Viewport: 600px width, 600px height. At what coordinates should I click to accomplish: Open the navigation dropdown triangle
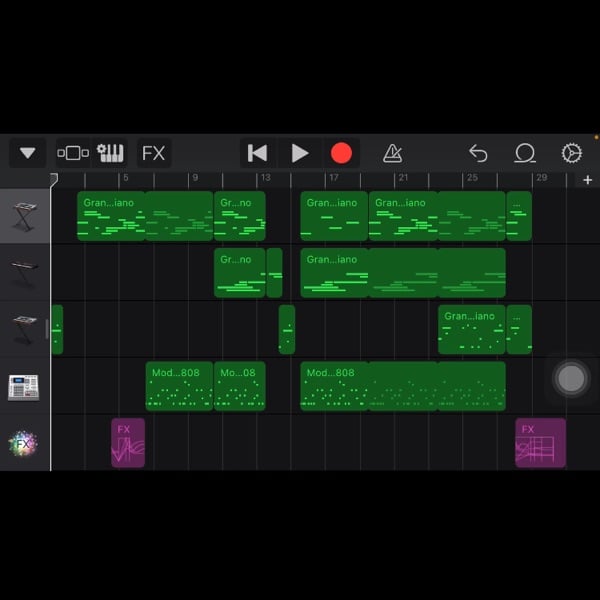point(27,153)
